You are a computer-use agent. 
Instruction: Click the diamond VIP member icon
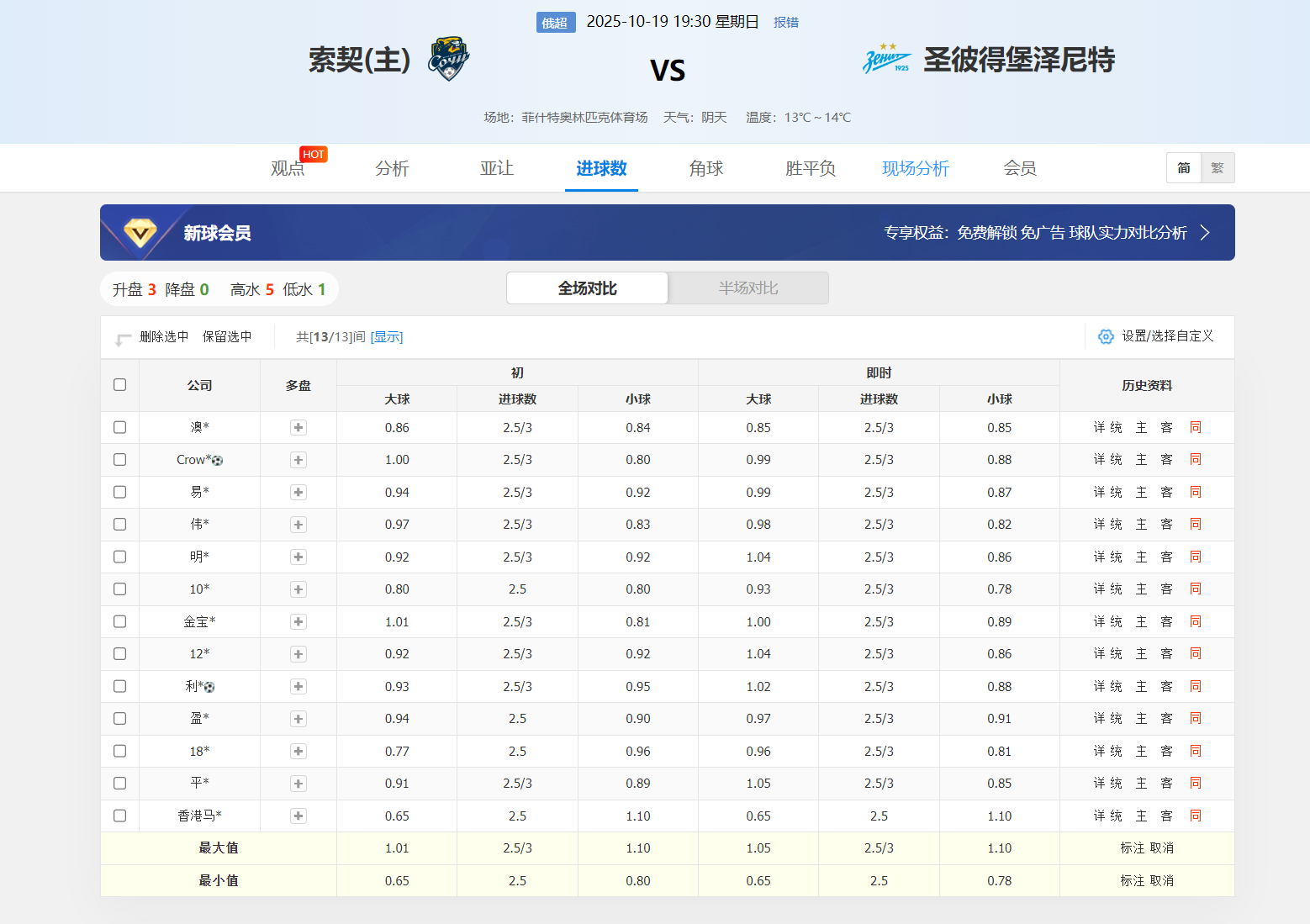(x=140, y=232)
